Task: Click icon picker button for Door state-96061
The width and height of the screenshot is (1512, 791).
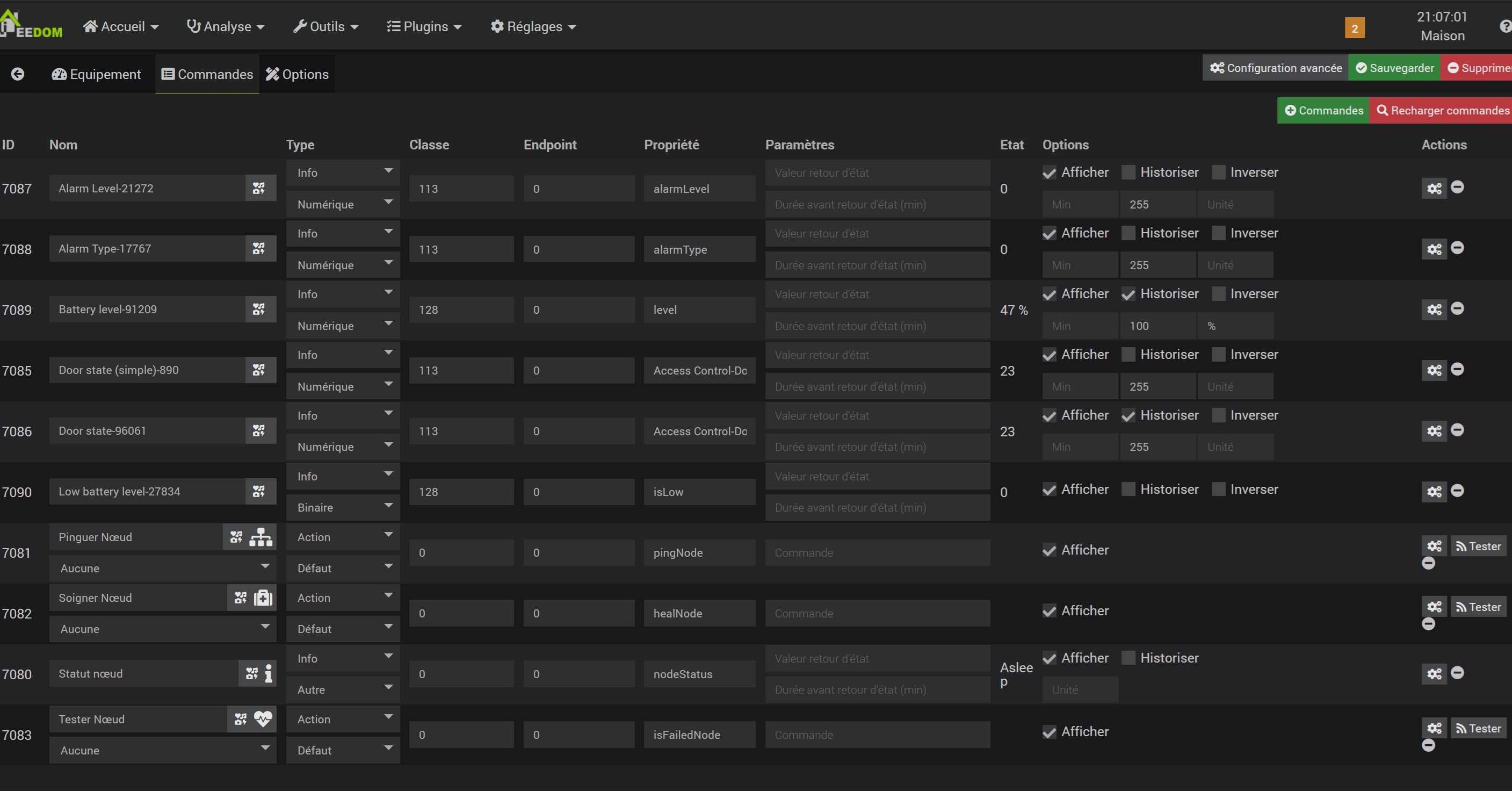Action: click(x=259, y=431)
